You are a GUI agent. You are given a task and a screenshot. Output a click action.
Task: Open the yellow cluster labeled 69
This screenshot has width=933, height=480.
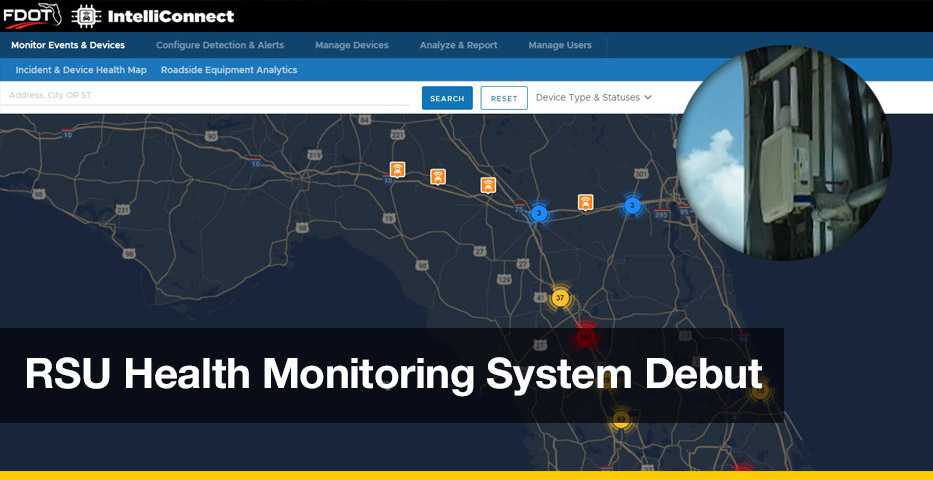coord(621,420)
